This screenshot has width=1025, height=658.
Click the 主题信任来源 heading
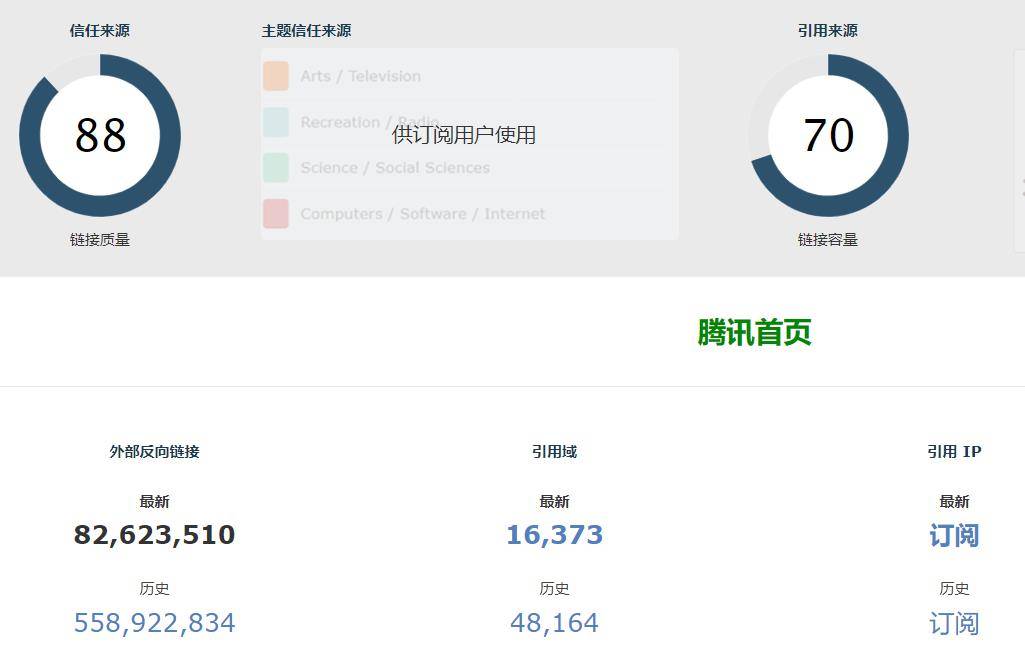307,31
